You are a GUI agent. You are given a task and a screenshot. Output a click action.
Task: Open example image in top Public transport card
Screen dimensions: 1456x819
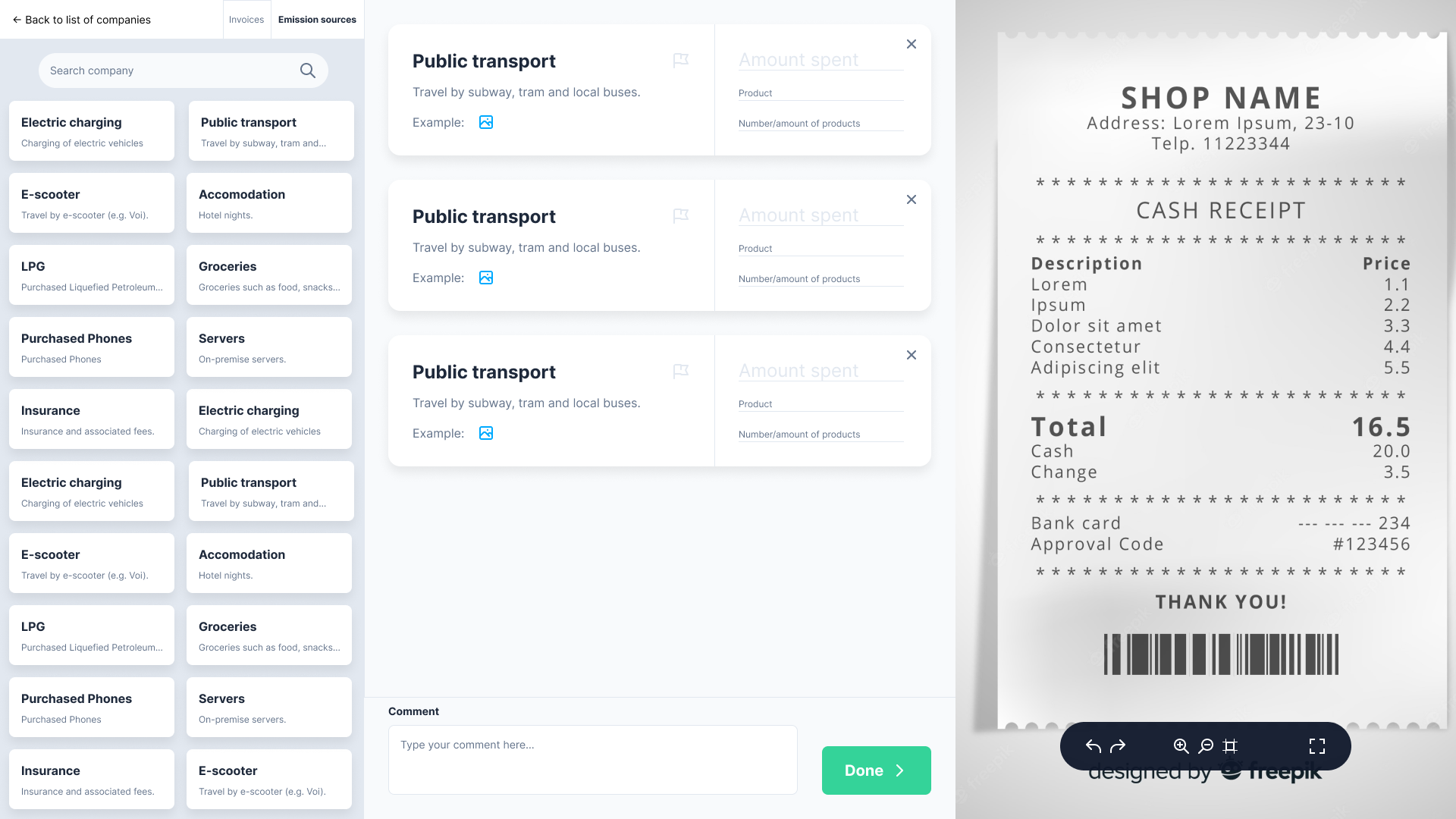pos(486,122)
